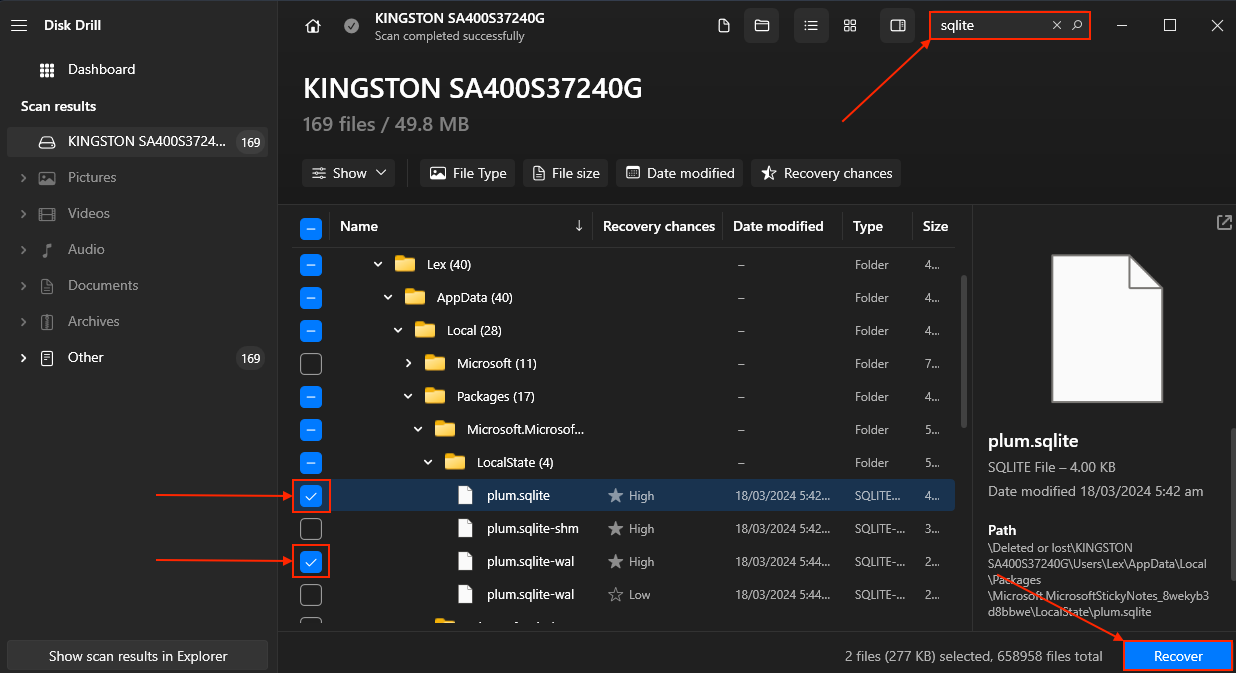1236x673 pixels.
Task: Uncheck the High-chance plum.sqlite-wal checkbox
Action: pos(311,562)
